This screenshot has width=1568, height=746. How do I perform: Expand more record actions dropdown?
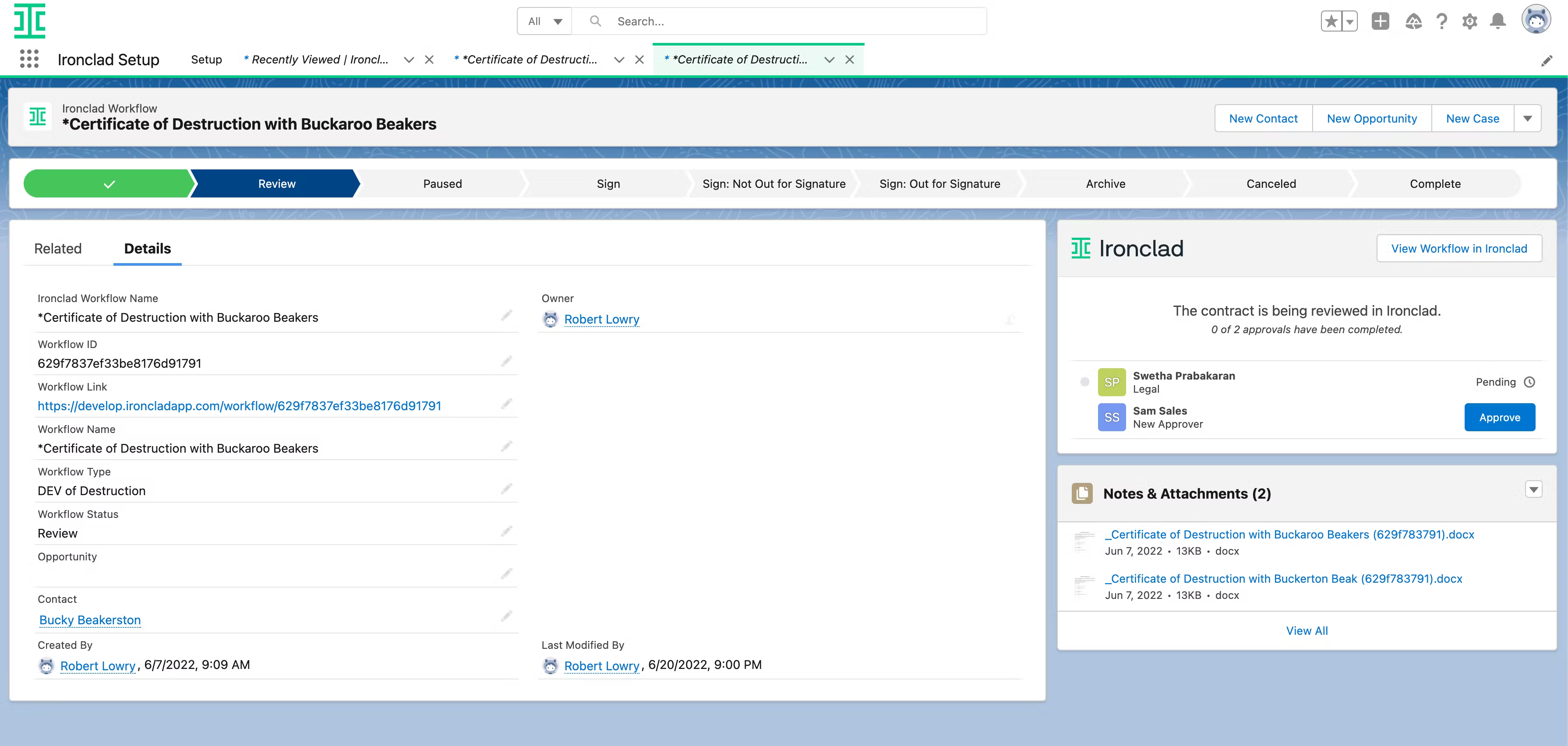coord(1527,119)
